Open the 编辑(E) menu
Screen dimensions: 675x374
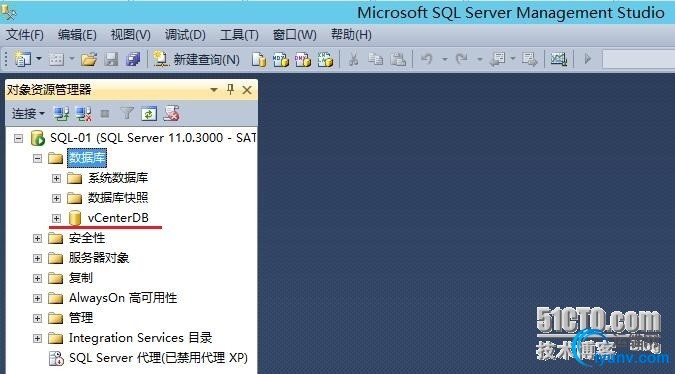tap(77, 34)
